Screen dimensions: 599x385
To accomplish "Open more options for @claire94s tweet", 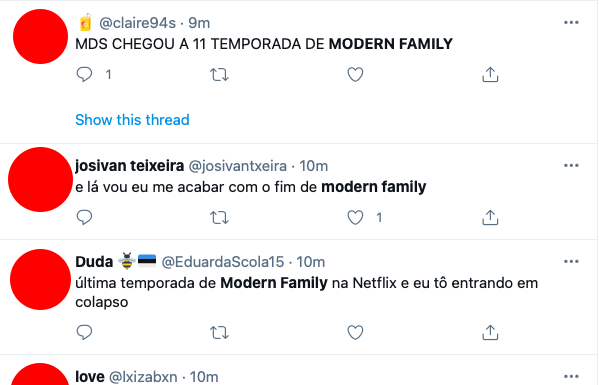I will point(571,23).
